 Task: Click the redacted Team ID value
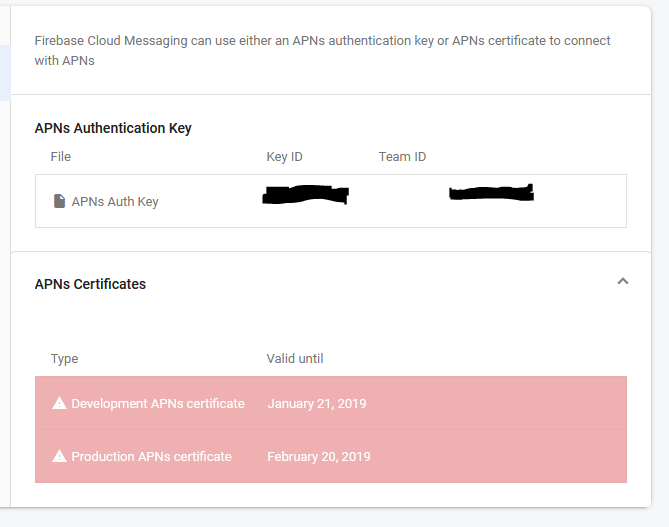[x=490, y=193]
